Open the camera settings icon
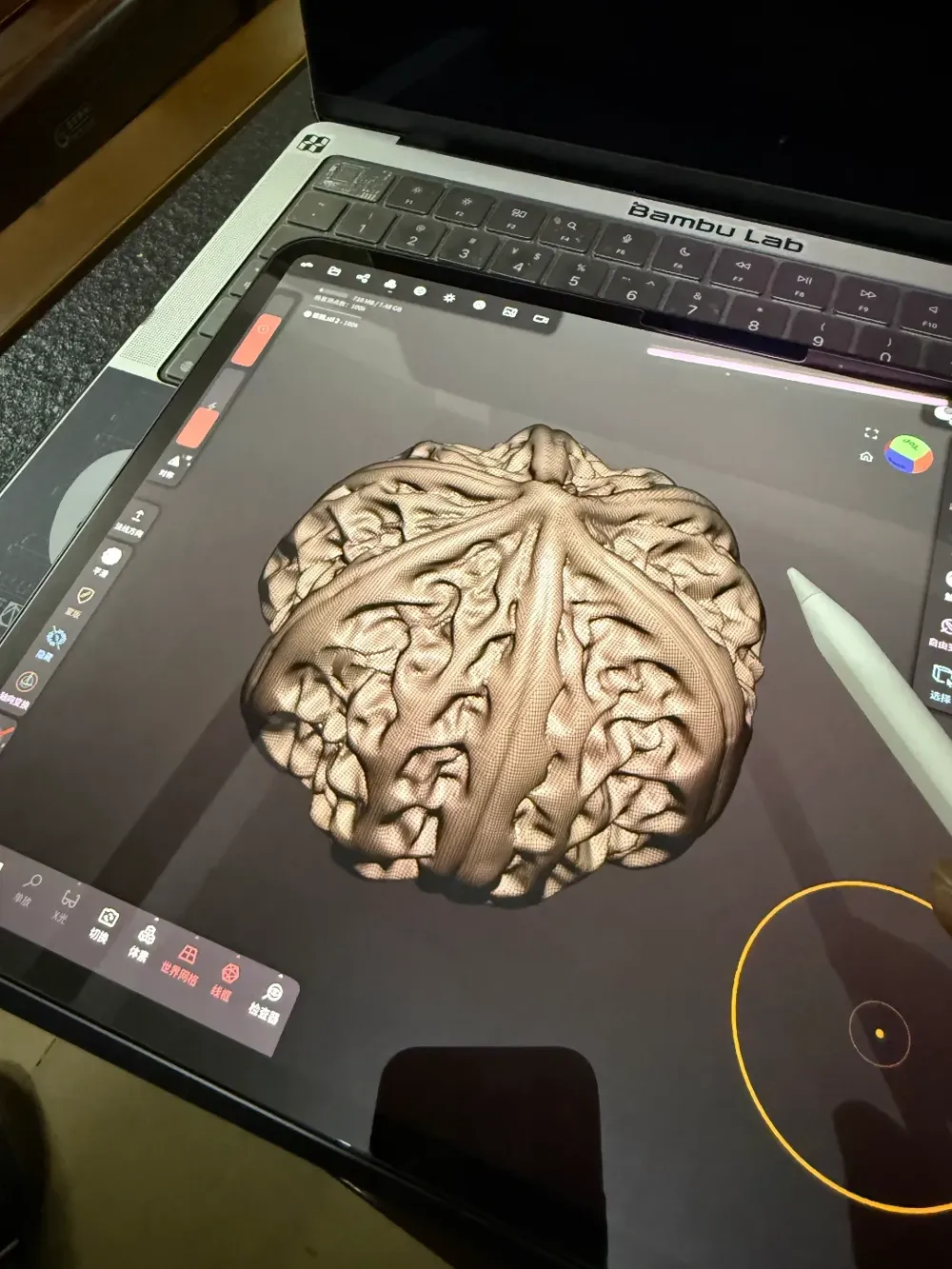The height and width of the screenshot is (1269, 952). [x=541, y=319]
